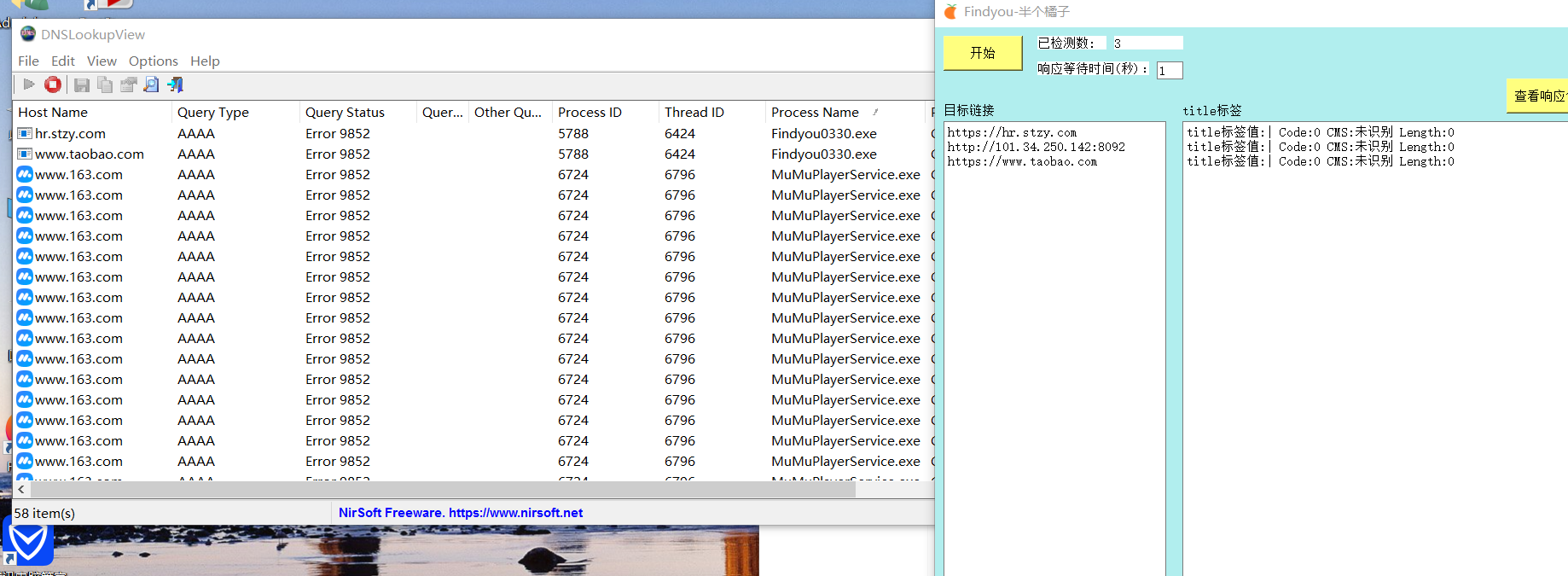This screenshot has width=1568, height=576.
Task: Open the NirSoft Freeware website link
Action: pyautogui.click(x=461, y=513)
